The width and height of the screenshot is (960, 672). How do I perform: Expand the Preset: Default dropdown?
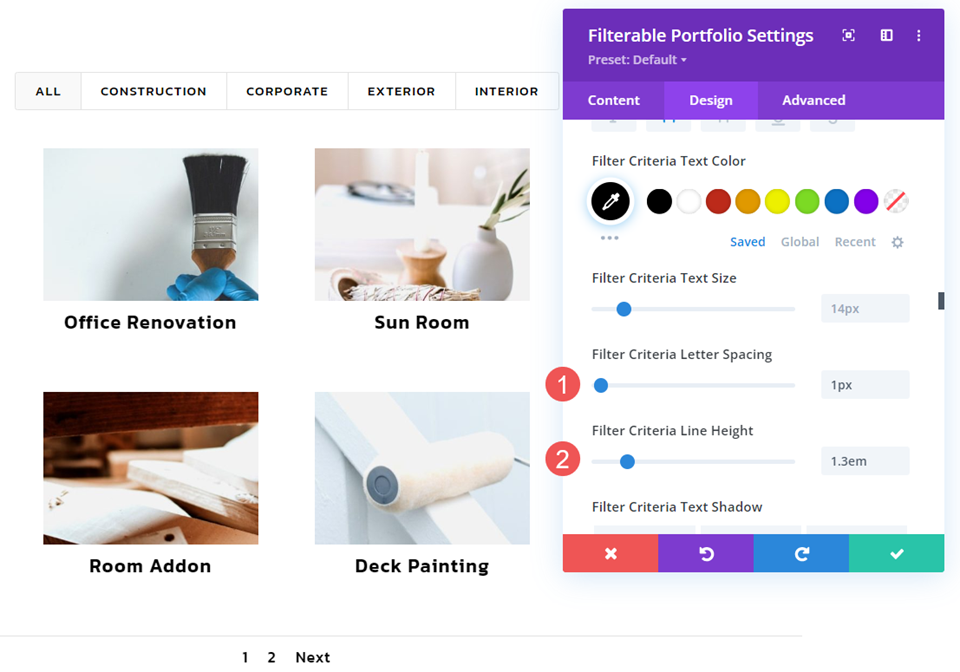pos(637,60)
